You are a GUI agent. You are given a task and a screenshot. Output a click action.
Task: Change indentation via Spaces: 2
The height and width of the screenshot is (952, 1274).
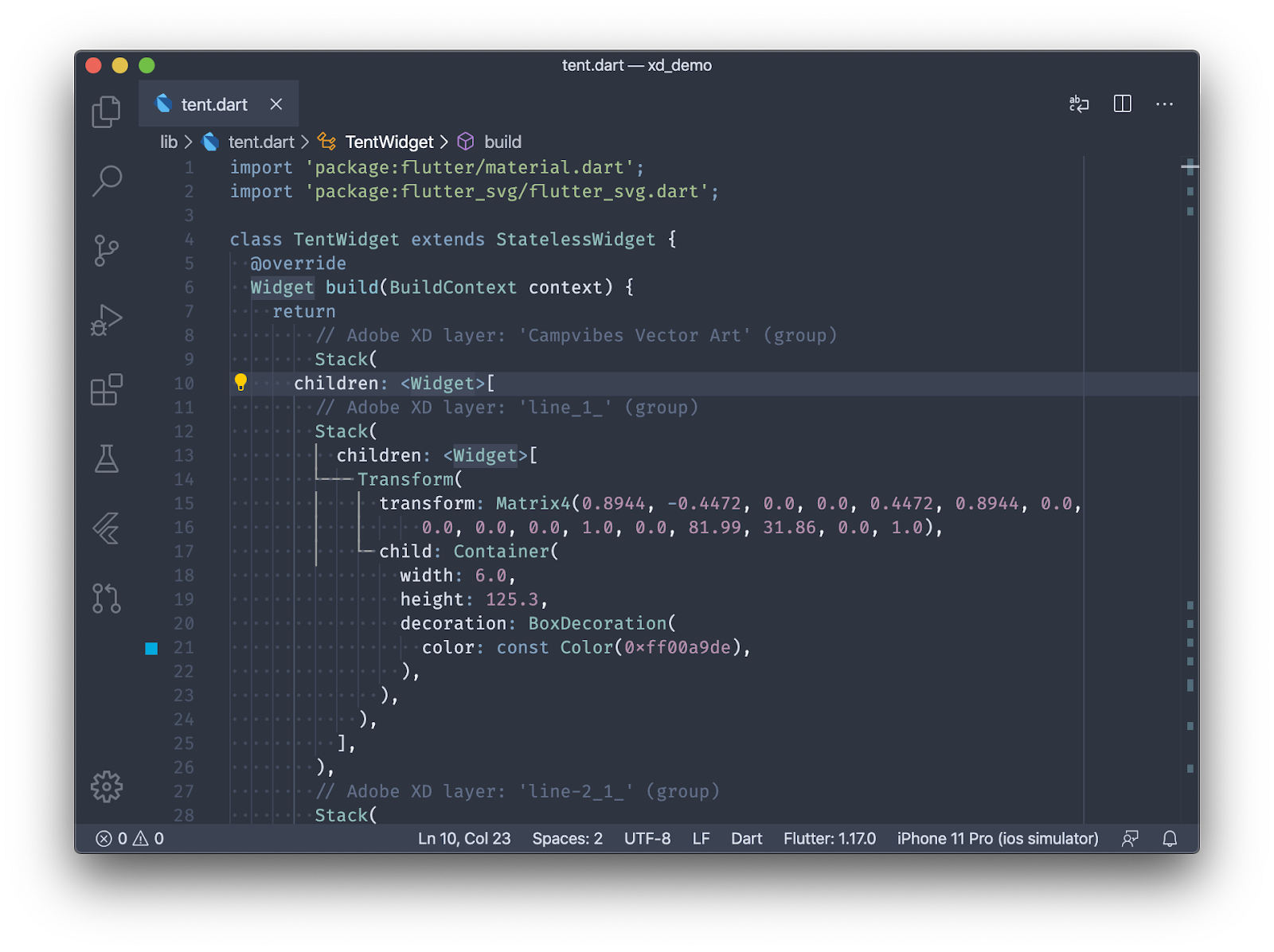click(567, 838)
